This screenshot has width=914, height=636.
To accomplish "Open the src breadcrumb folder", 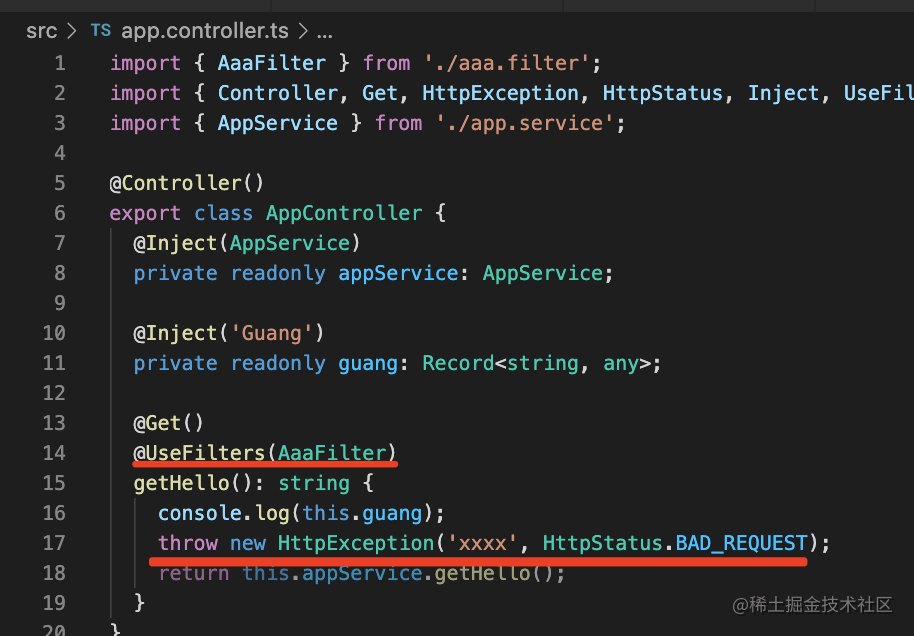I will pos(41,31).
